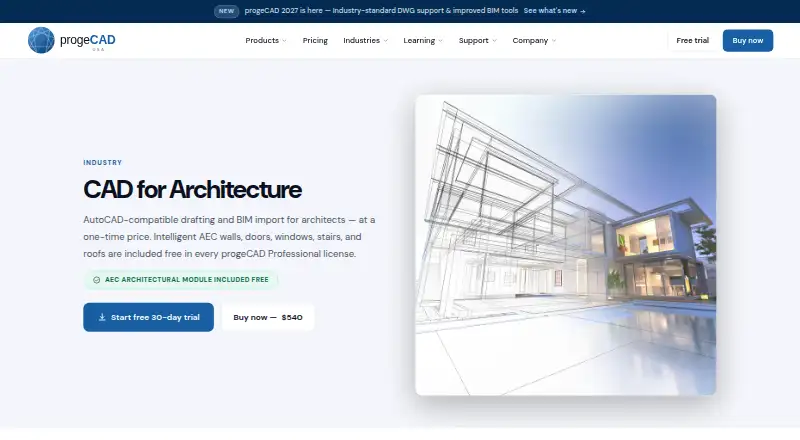Screen dimensions: 800x440
Task: Expand the Support menu
Action: pos(478,40)
